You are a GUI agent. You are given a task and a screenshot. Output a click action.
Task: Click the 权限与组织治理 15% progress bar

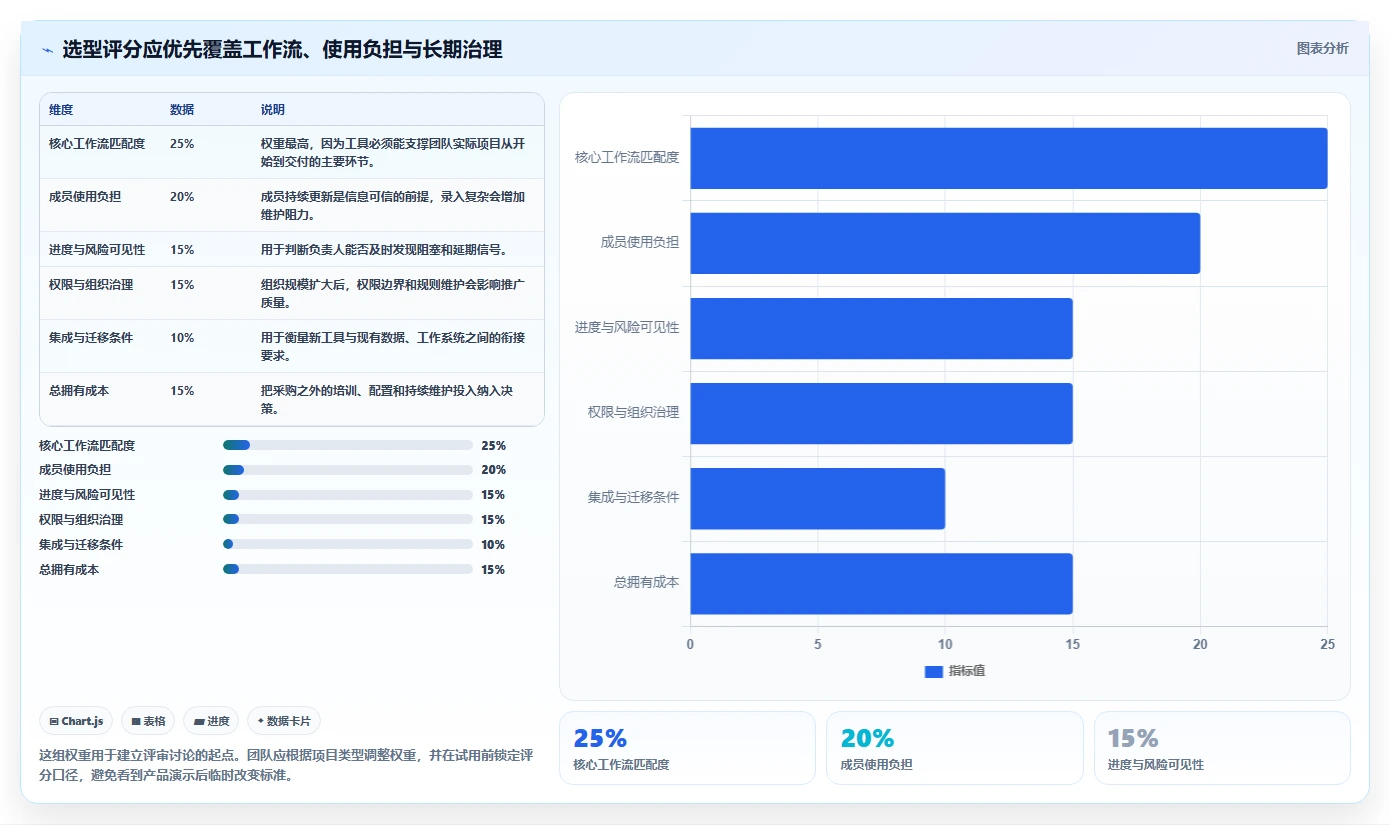tap(348, 520)
